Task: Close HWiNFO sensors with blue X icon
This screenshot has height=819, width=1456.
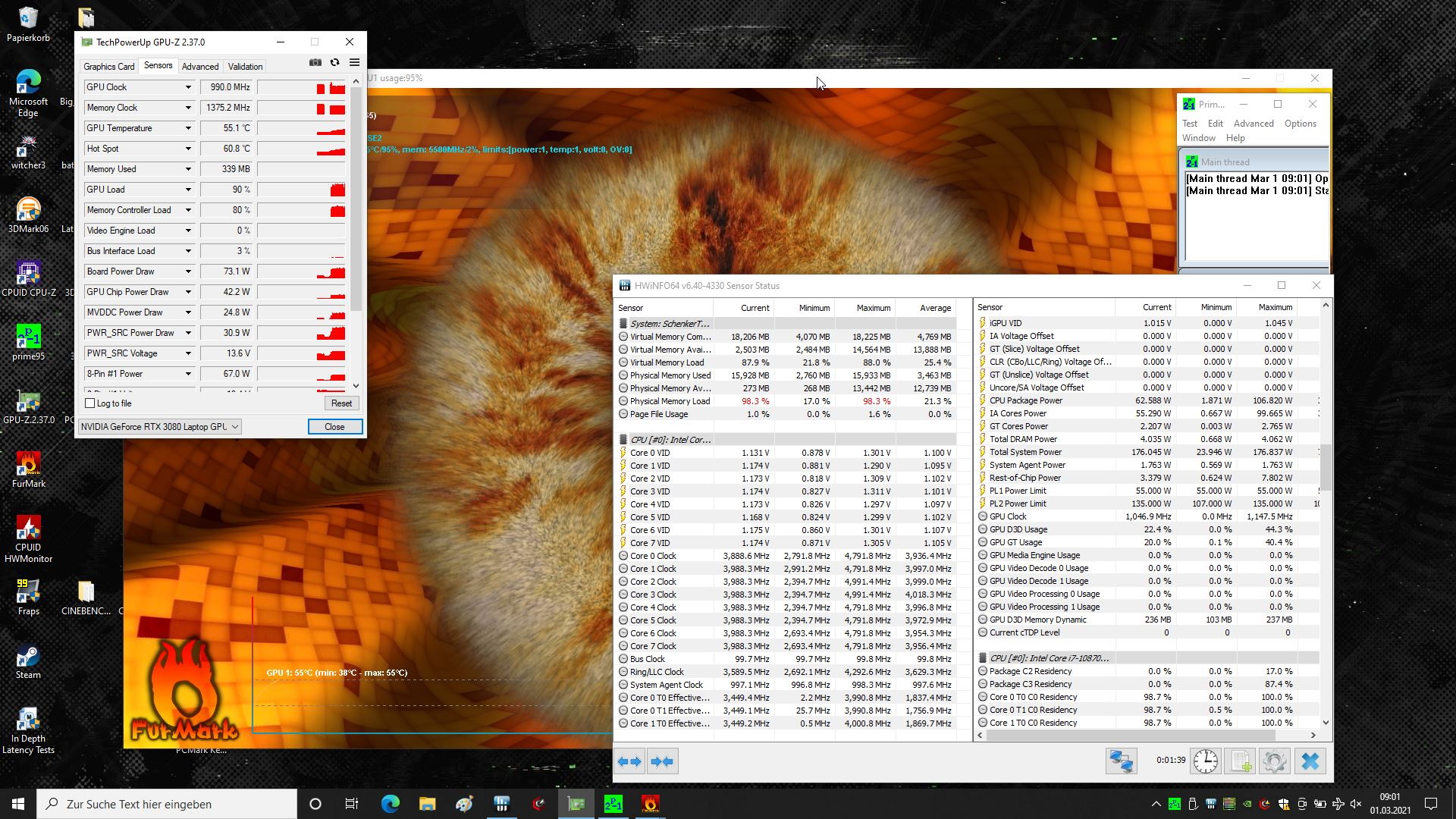Action: click(1310, 761)
